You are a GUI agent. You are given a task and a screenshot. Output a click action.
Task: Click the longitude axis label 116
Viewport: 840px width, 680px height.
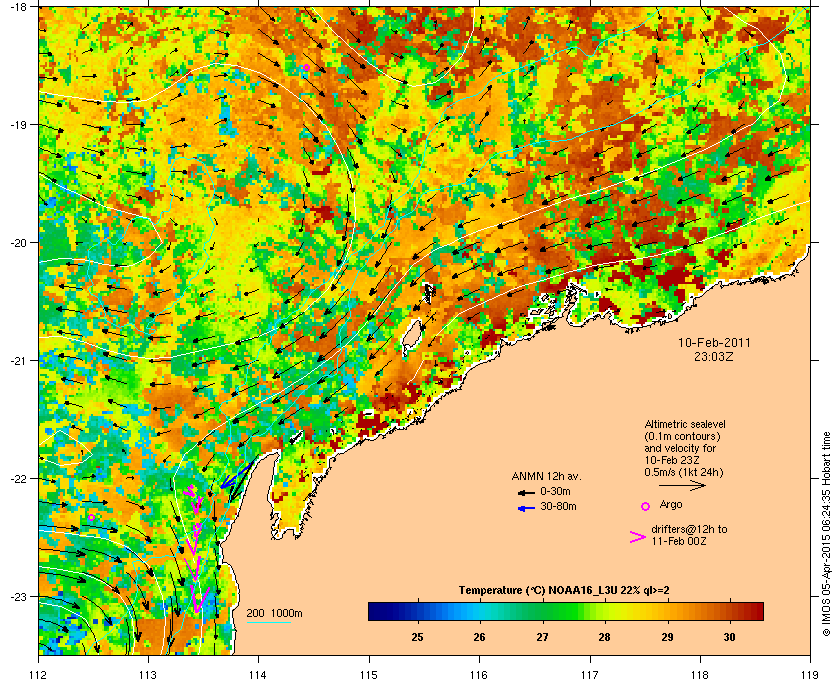click(479, 674)
